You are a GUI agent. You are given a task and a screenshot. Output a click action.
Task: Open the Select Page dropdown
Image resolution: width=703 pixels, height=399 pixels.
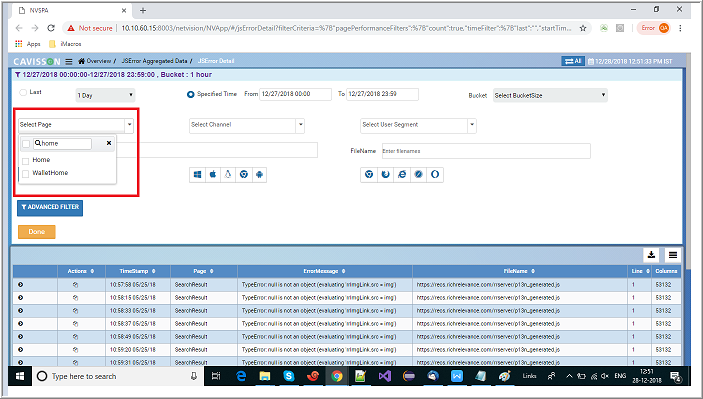coord(76,125)
